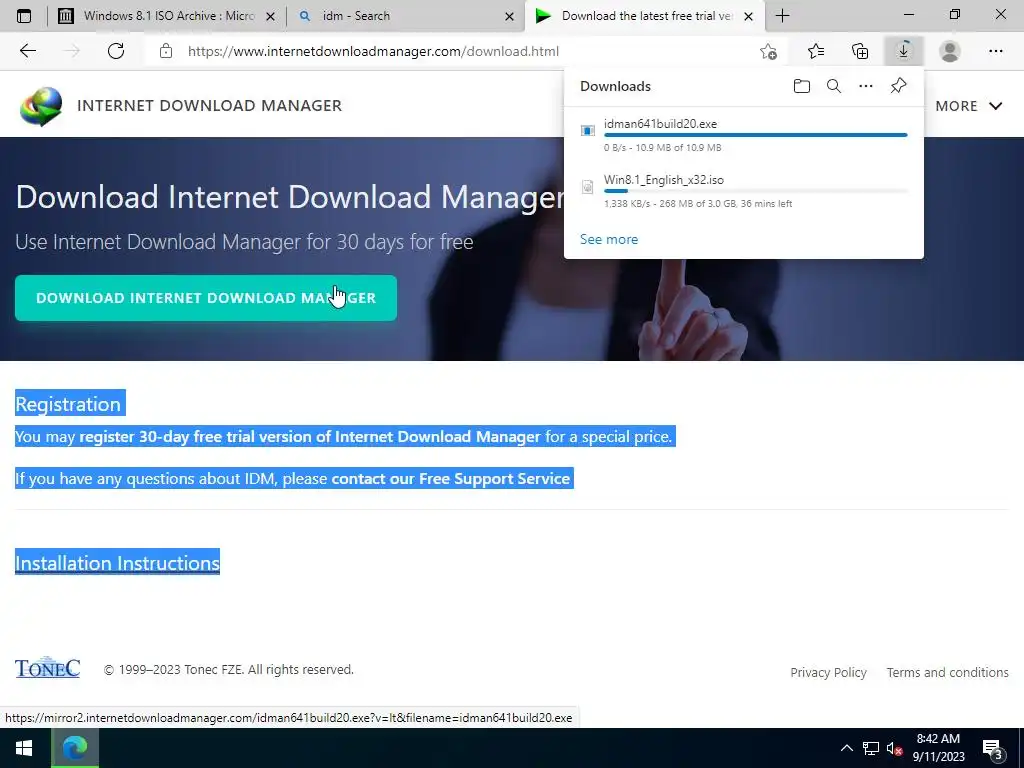Click the Registration heading
Viewport: 1024px width, 768px height.
(x=68, y=404)
